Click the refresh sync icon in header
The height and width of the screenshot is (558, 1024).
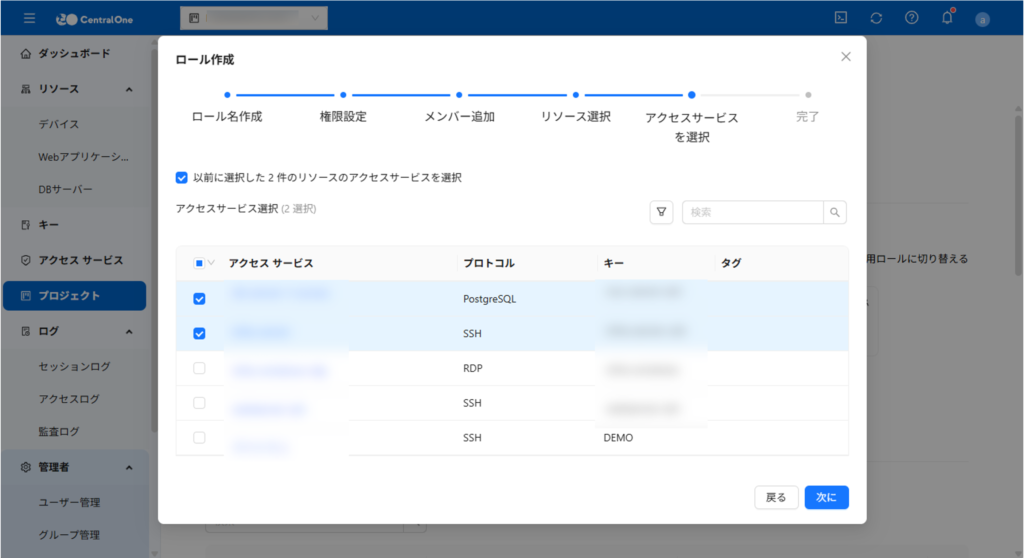coord(876,18)
